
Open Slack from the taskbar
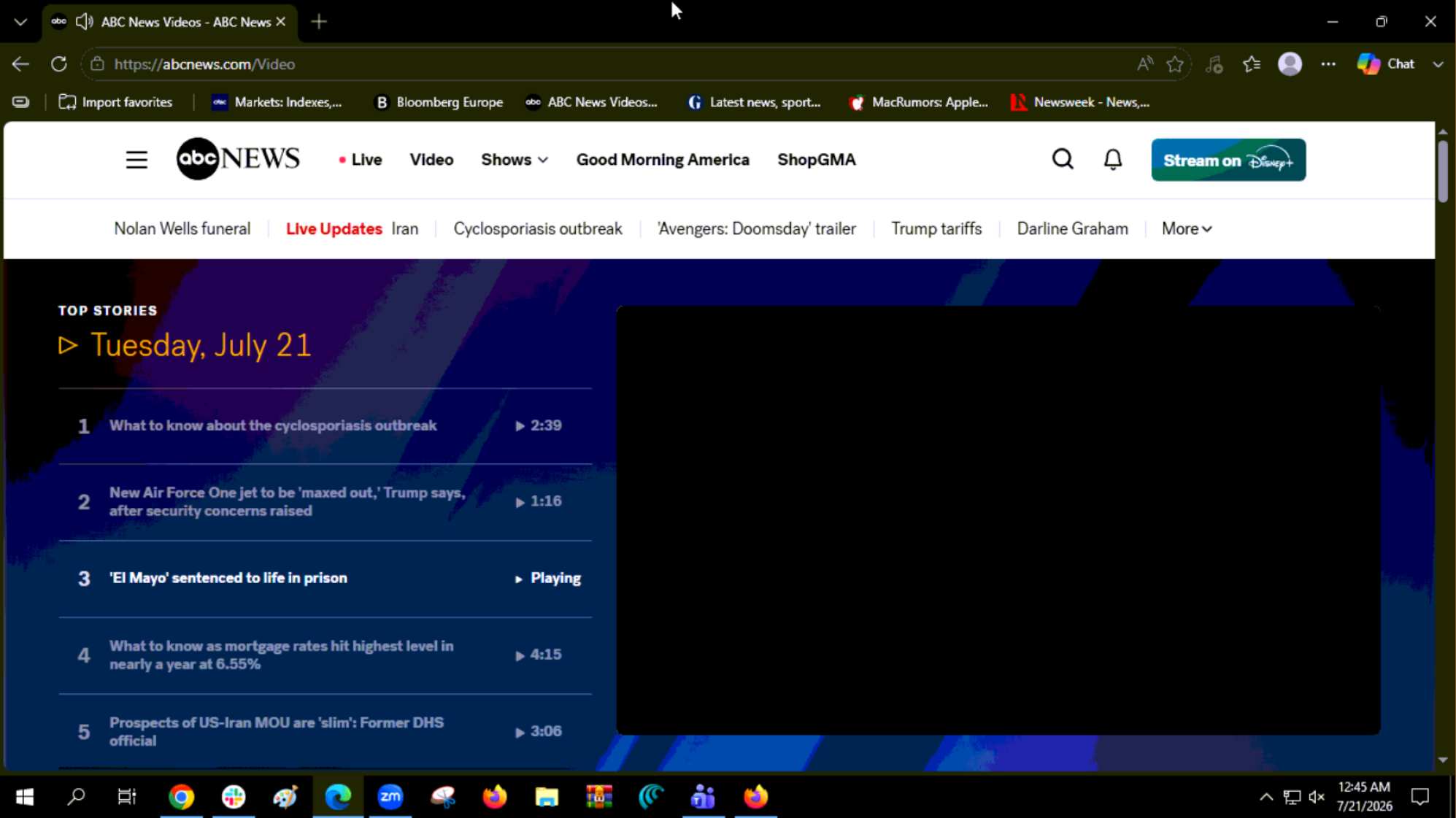[x=234, y=797]
